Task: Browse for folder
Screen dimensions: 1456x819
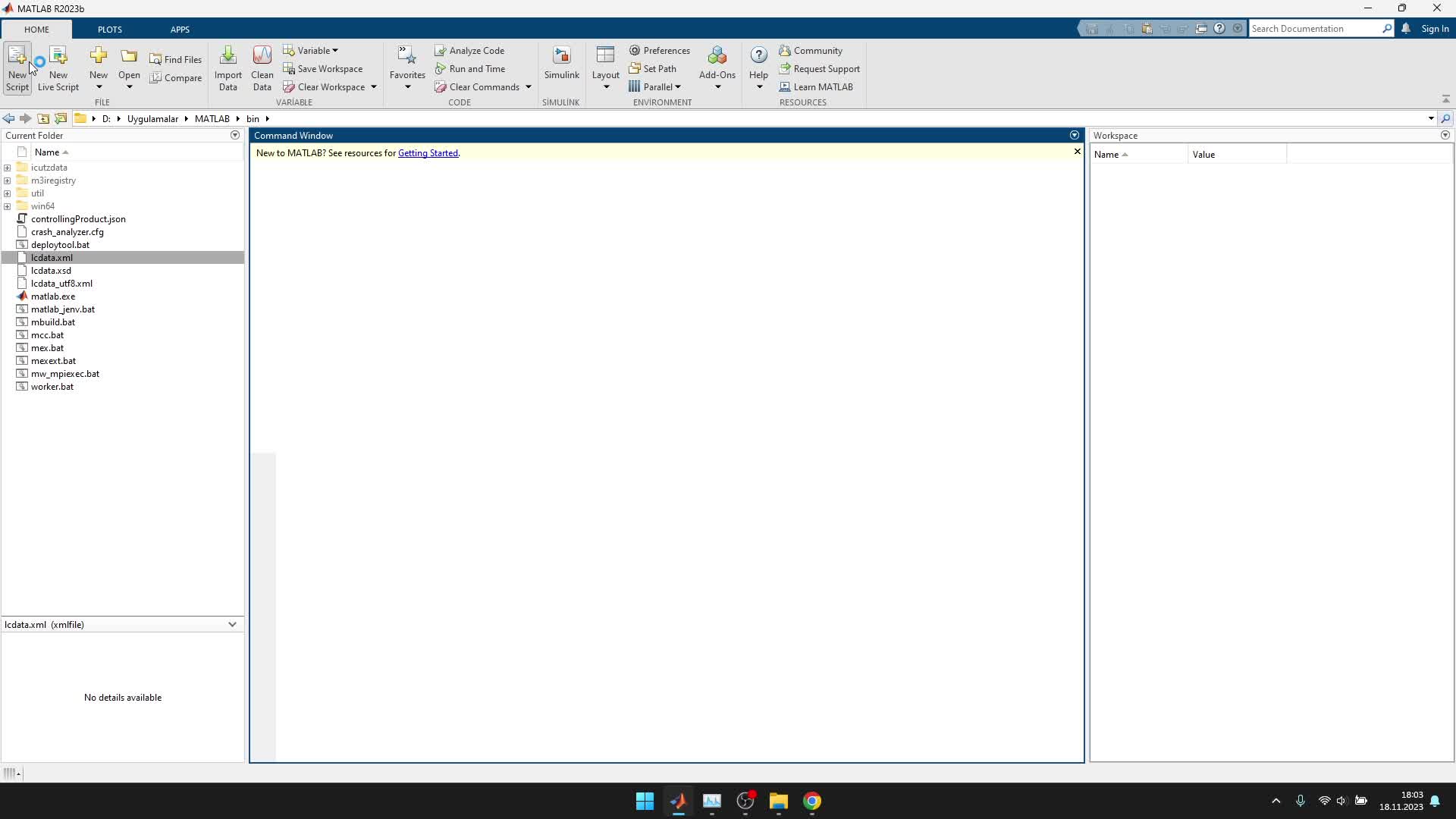Action: (61, 118)
